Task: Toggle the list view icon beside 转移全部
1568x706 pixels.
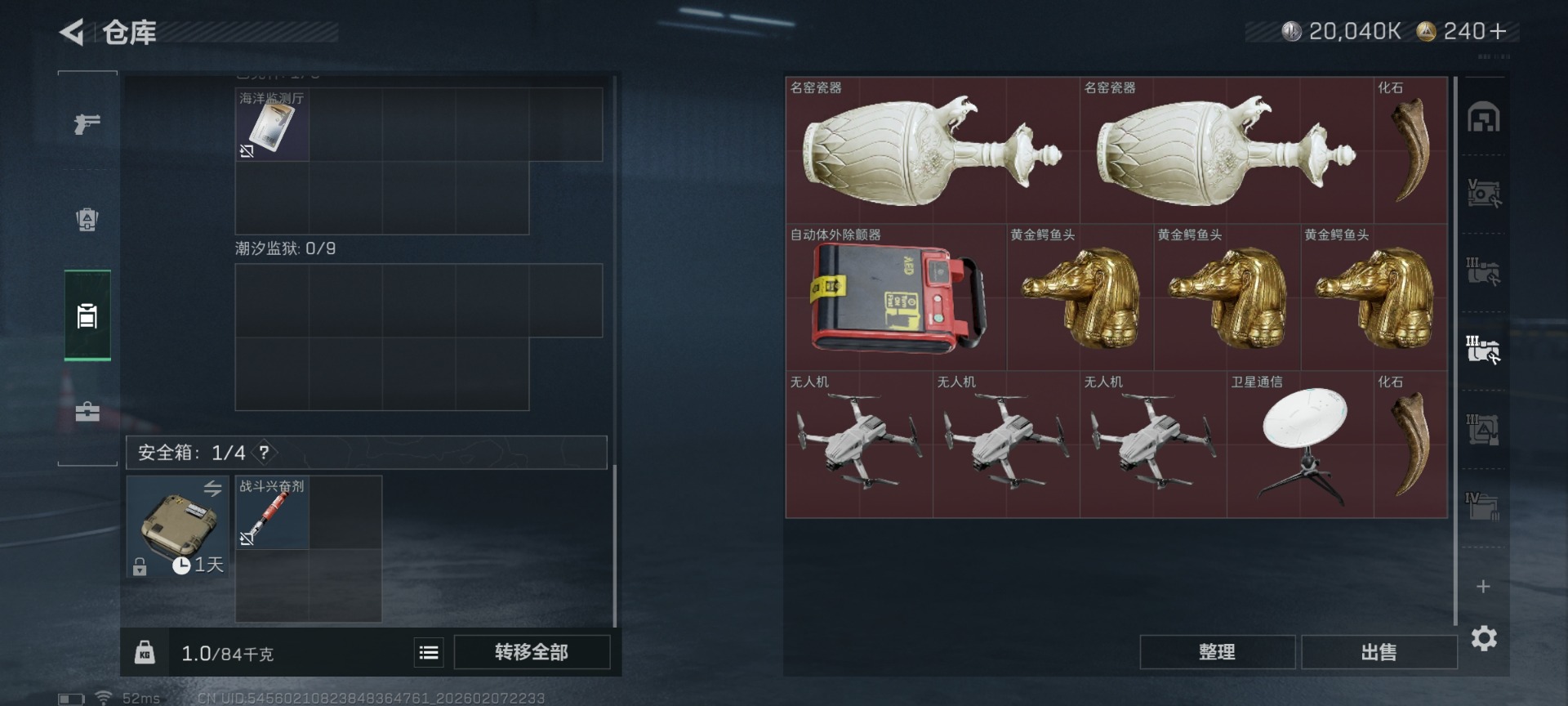Action: (x=429, y=652)
